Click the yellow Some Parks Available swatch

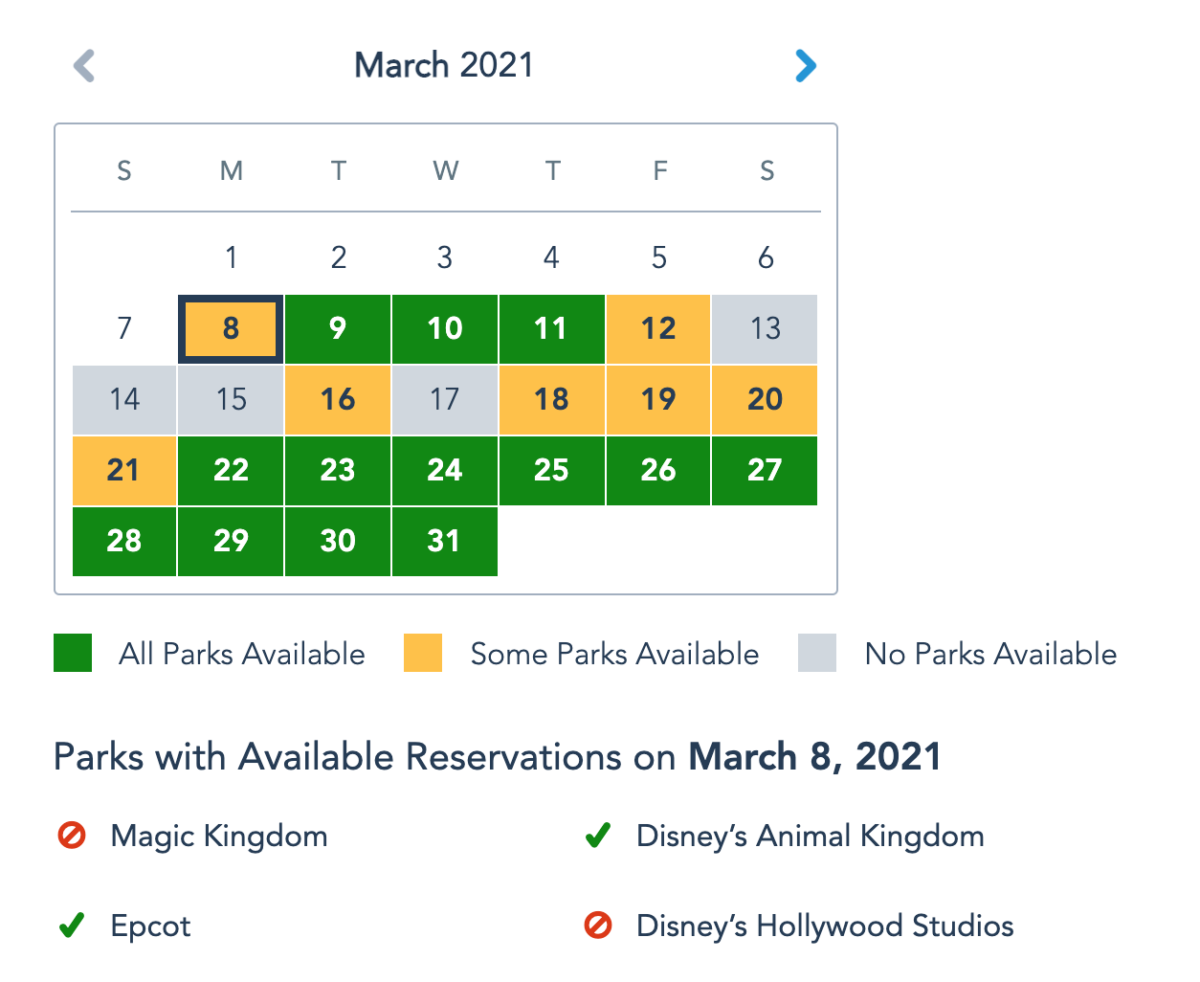tap(423, 654)
